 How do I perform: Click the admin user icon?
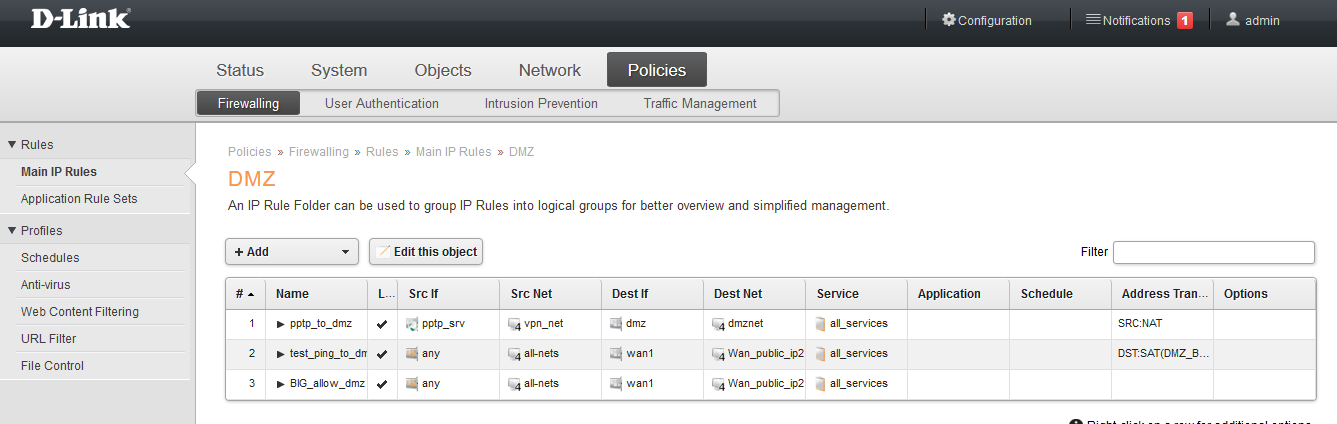coord(1233,20)
